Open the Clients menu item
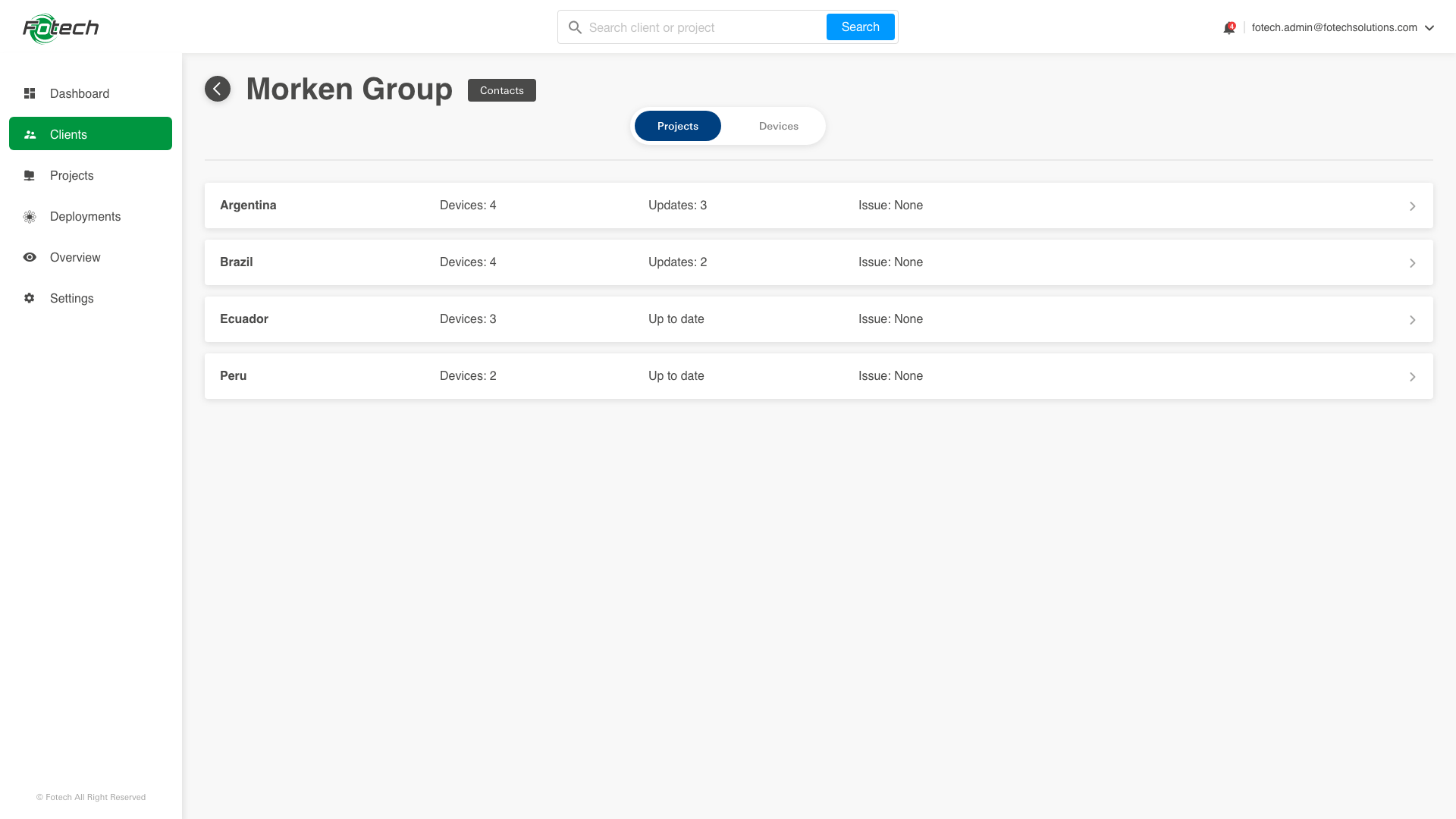The width and height of the screenshot is (1456, 819). coord(90,134)
